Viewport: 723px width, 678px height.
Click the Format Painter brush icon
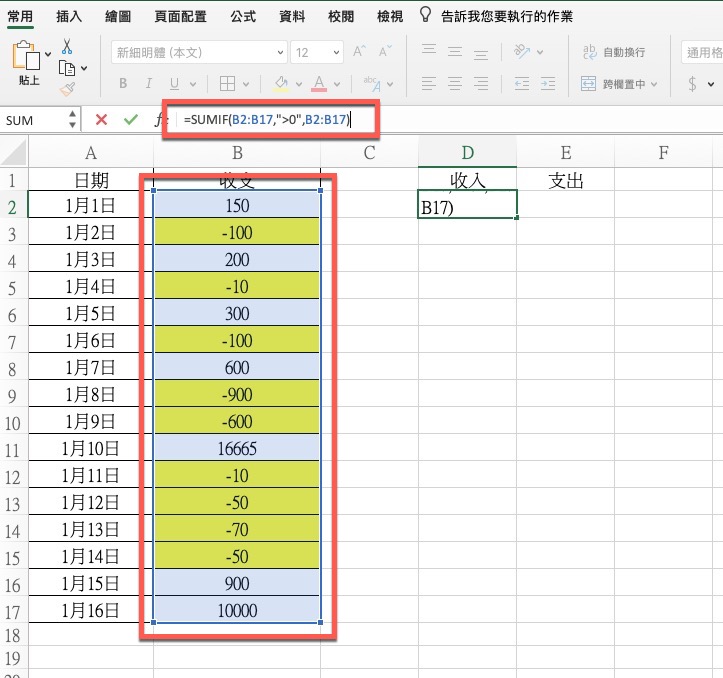[x=67, y=88]
